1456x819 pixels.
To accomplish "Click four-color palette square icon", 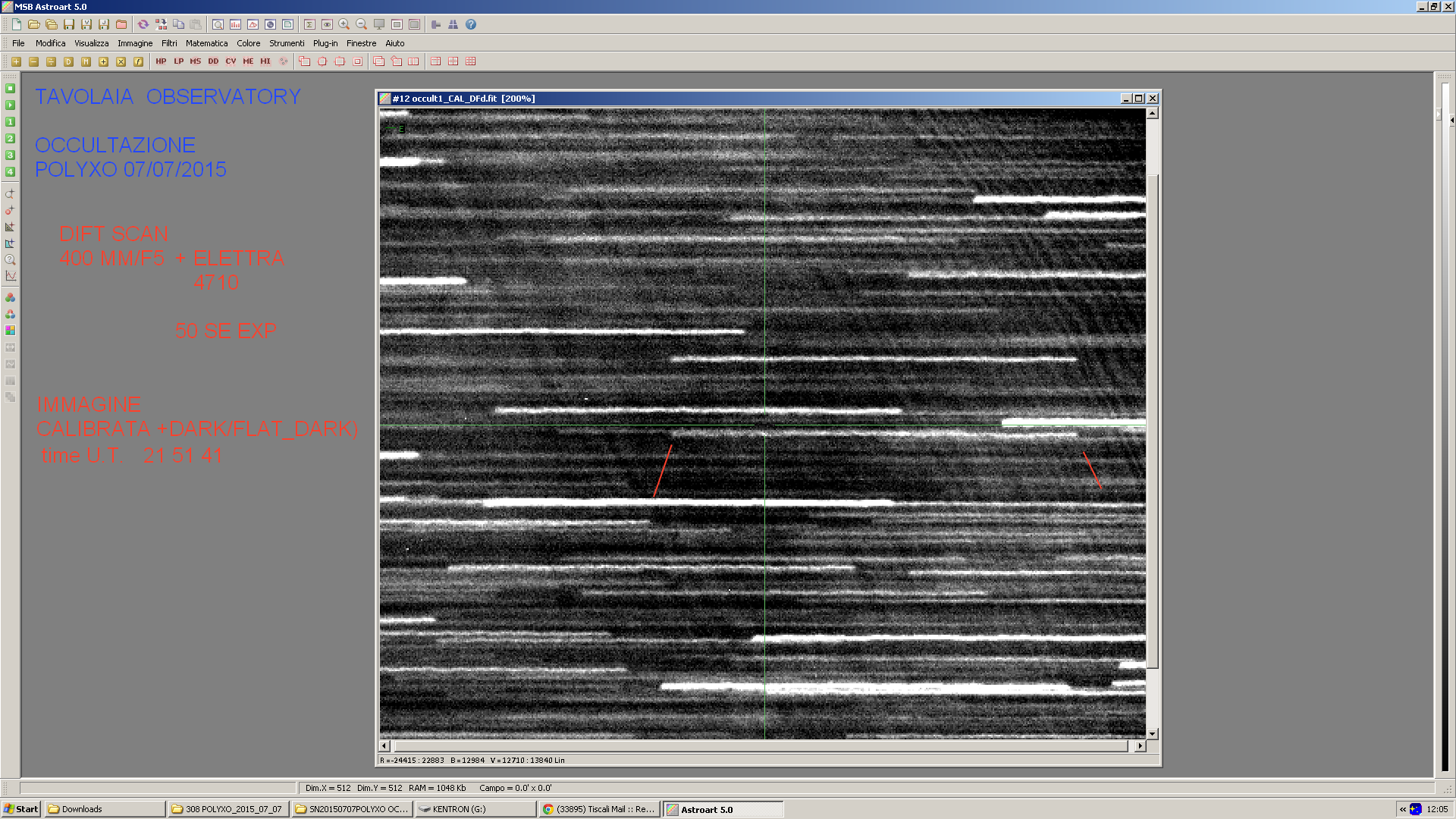I will tap(10, 331).
